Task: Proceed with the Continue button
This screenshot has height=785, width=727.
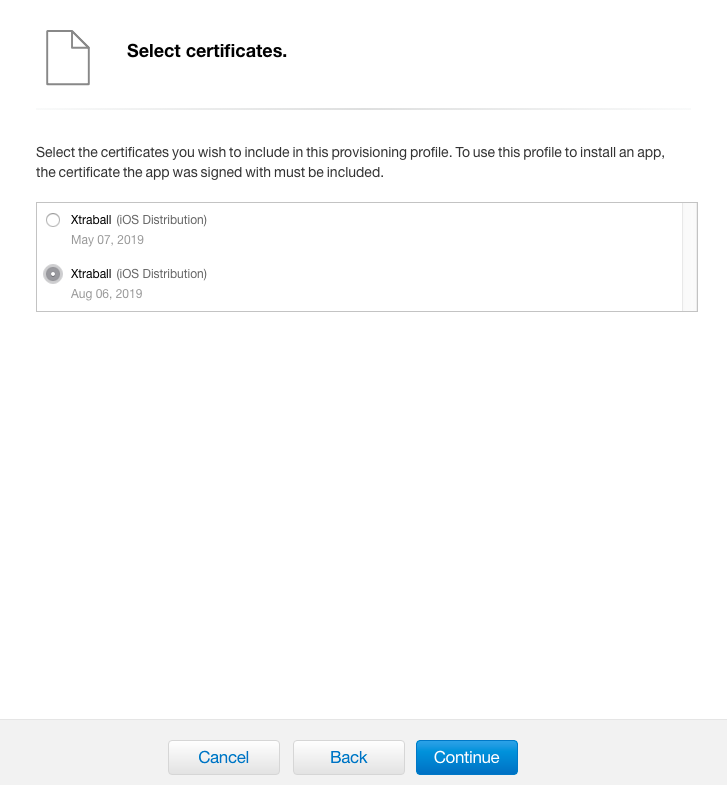Action: pyautogui.click(x=466, y=757)
